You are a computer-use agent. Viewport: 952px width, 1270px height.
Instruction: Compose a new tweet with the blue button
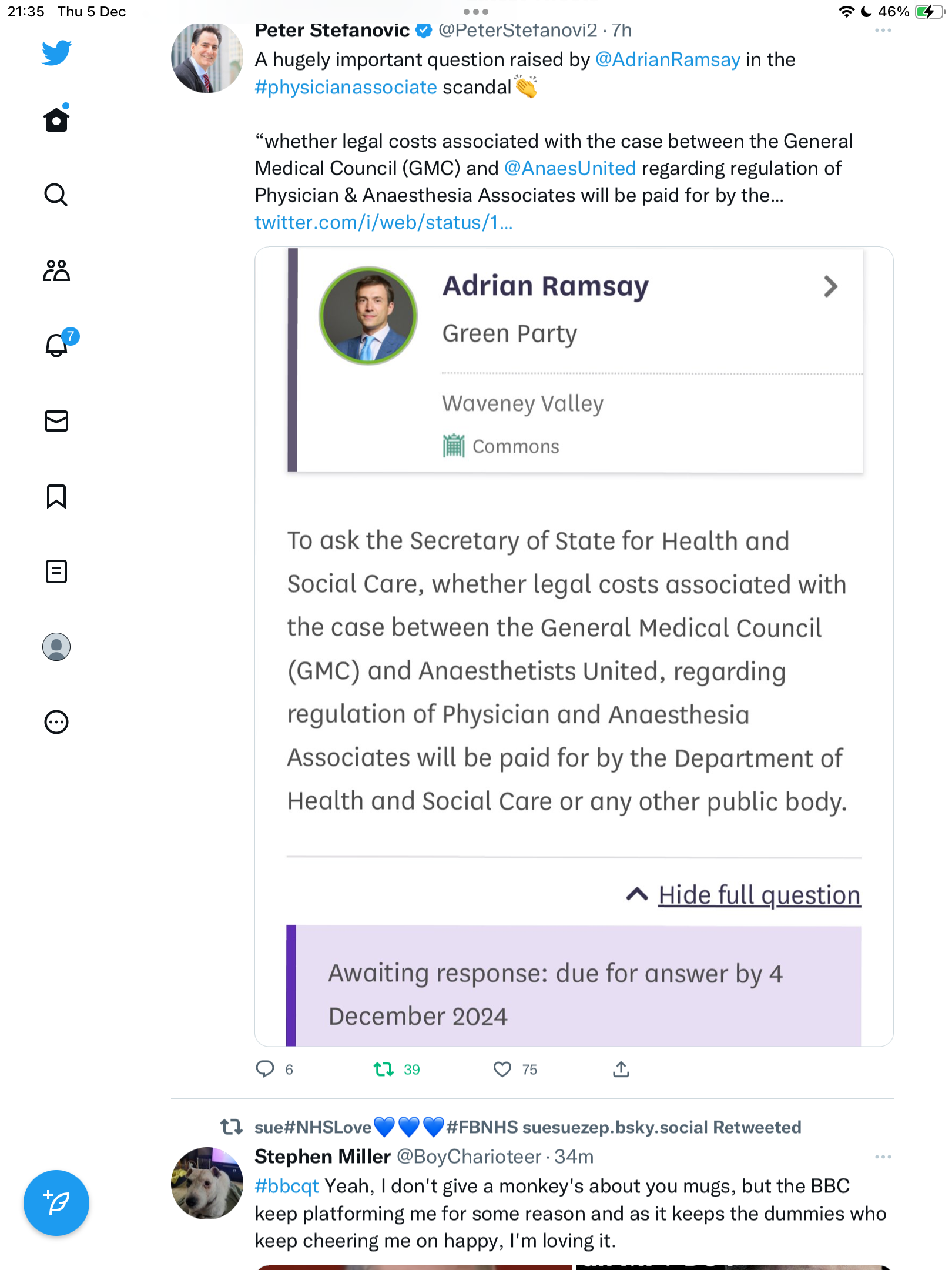click(56, 1203)
